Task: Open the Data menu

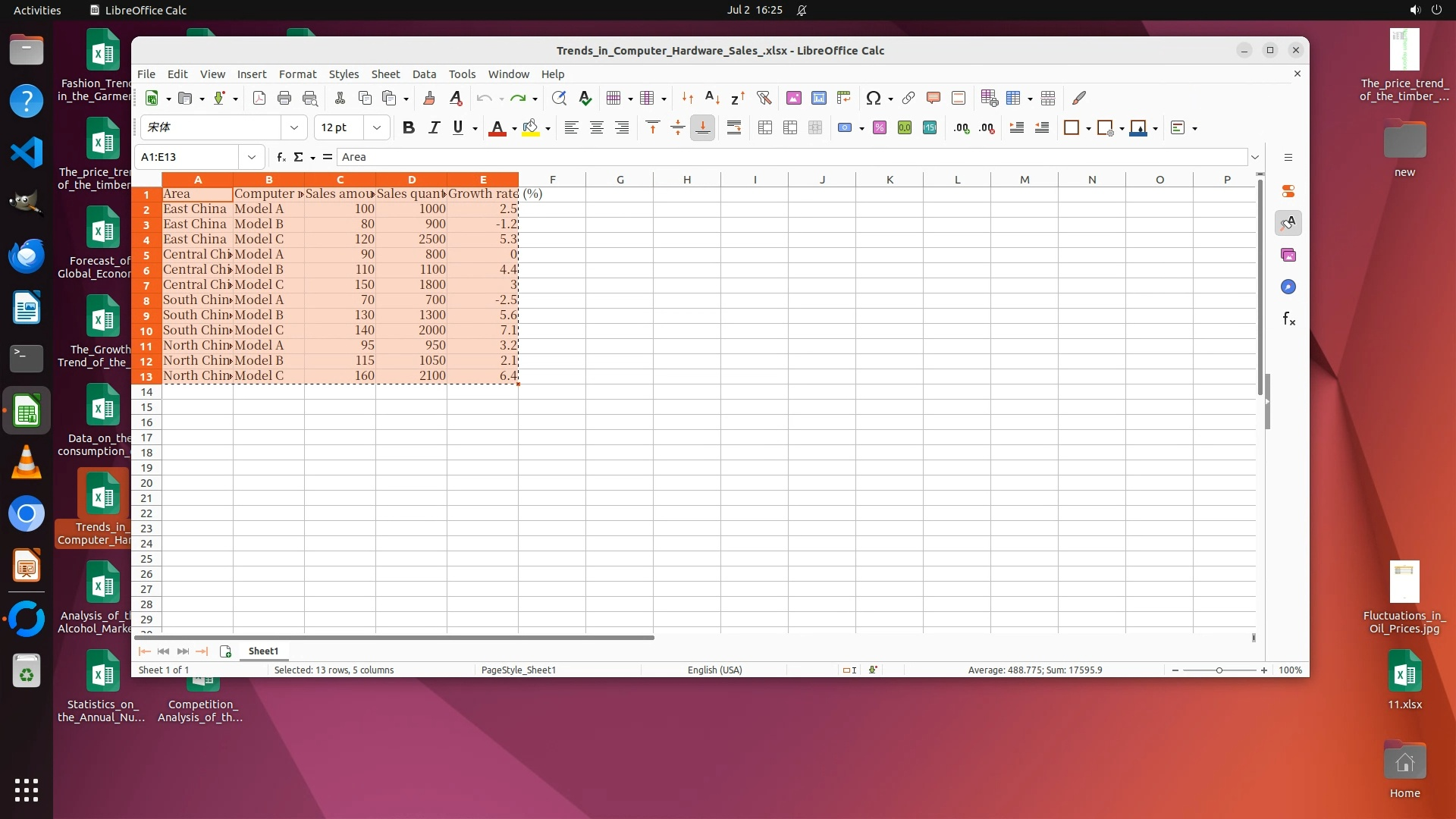Action: [424, 74]
